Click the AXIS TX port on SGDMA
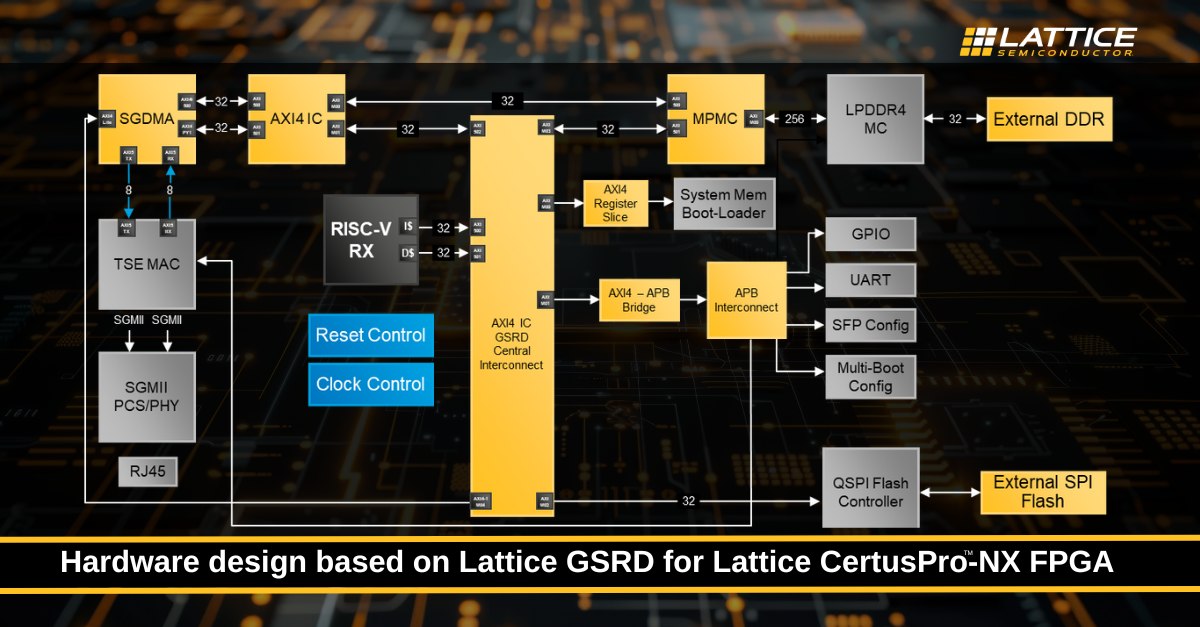1200x627 pixels. point(128,155)
